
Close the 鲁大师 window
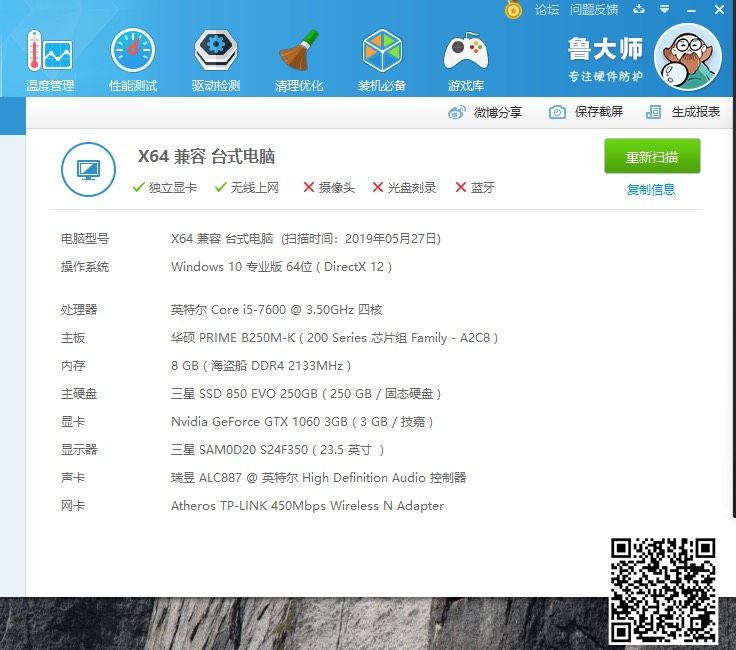[719, 9]
